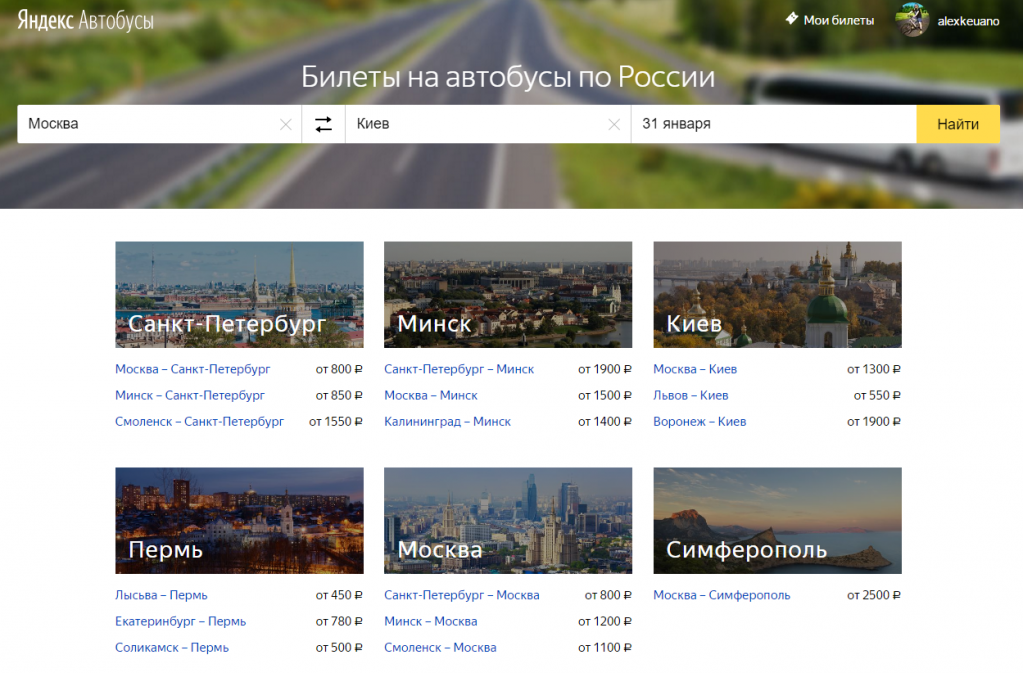The height and width of the screenshot is (673, 1023).
Task: Focus the Киев destination input
Action: [475, 124]
